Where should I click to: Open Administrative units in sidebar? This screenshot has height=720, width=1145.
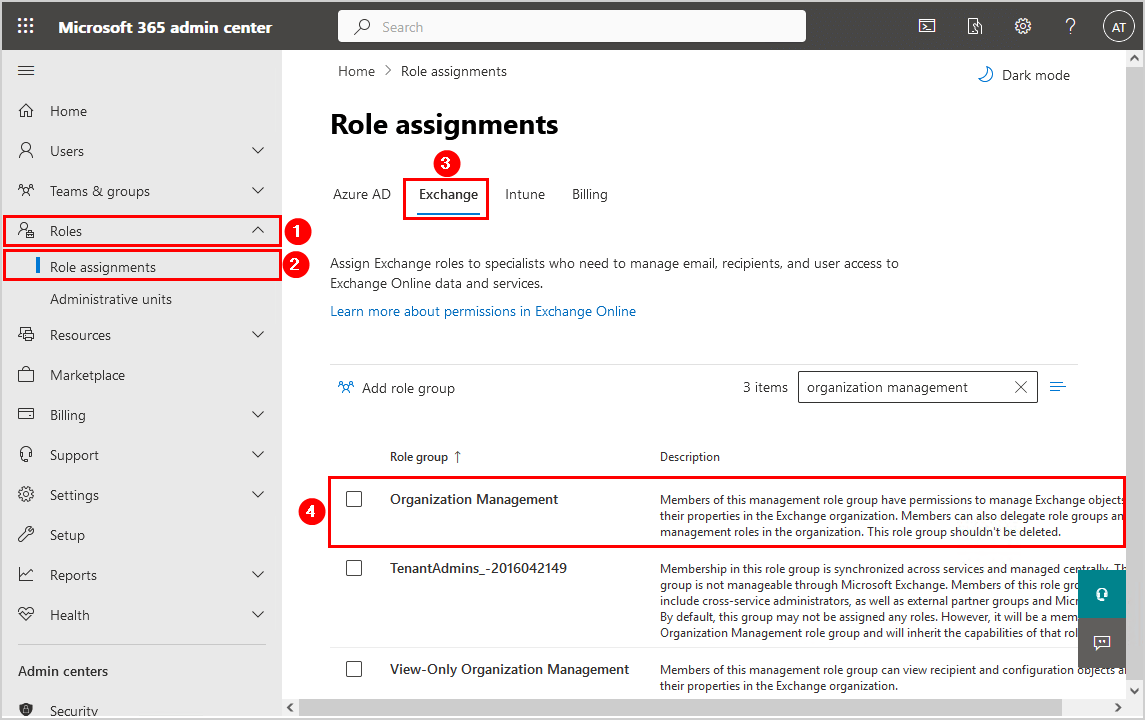pos(111,299)
